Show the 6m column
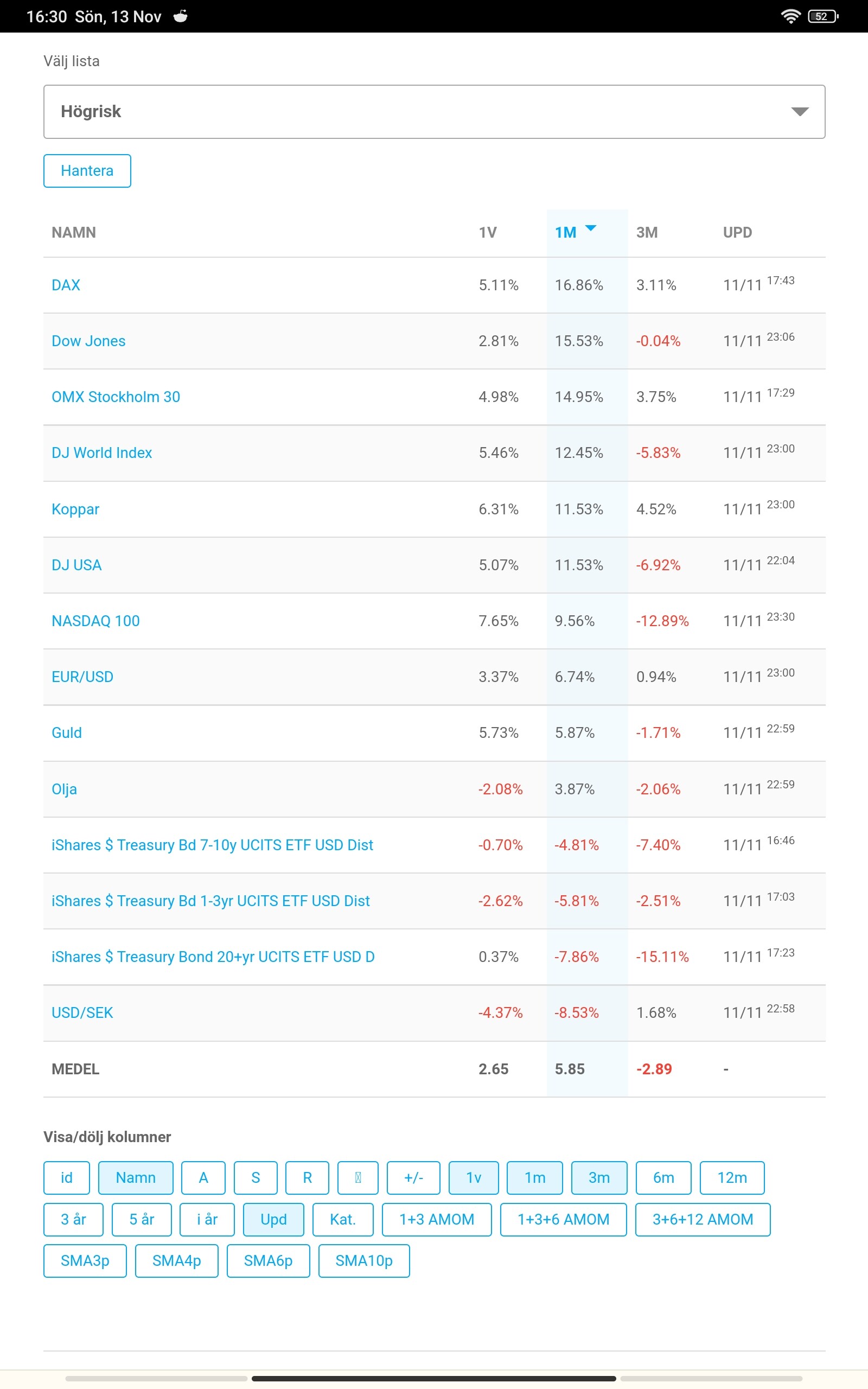The height and width of the screenshot is (1389, 868). (x=663, y=1178)
